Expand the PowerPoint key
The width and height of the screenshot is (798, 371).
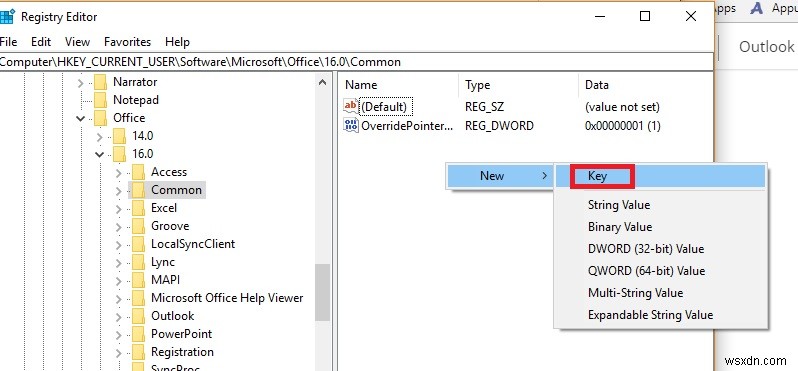[x=118, y=335]
